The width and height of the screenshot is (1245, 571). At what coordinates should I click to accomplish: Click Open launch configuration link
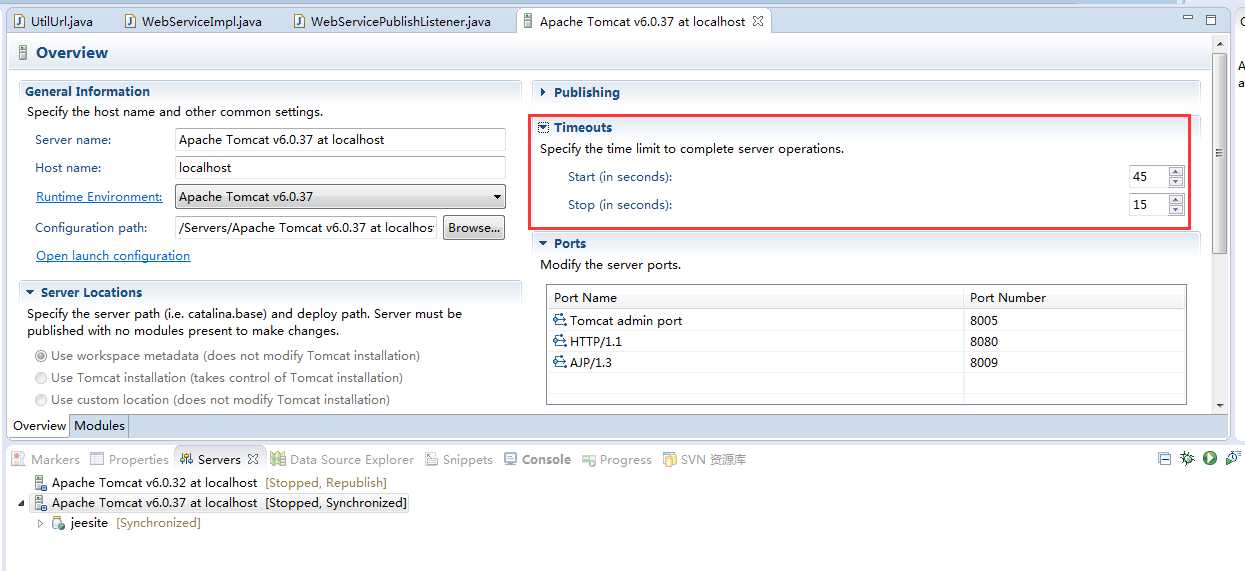[113, 256]
